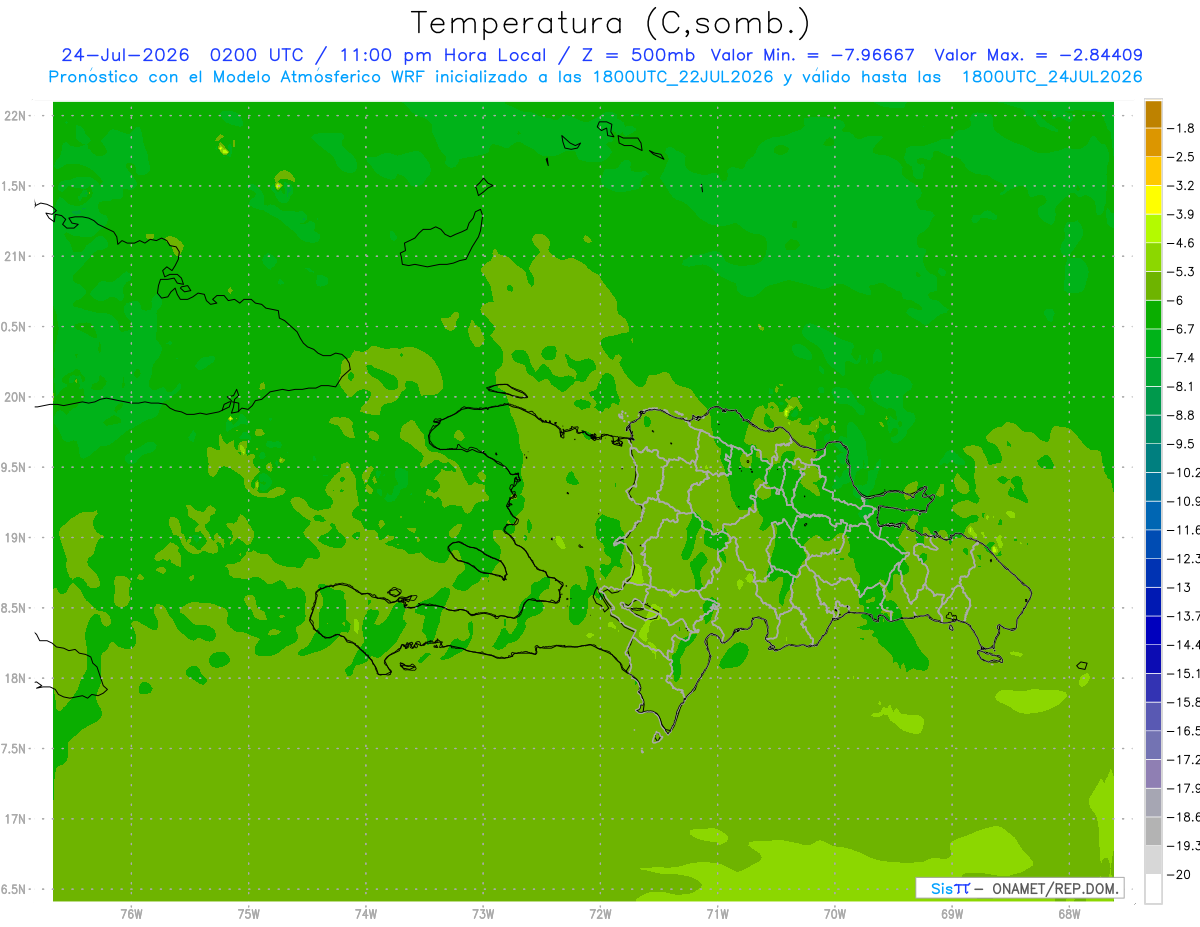Click the '68W' longitude label

1069,914
